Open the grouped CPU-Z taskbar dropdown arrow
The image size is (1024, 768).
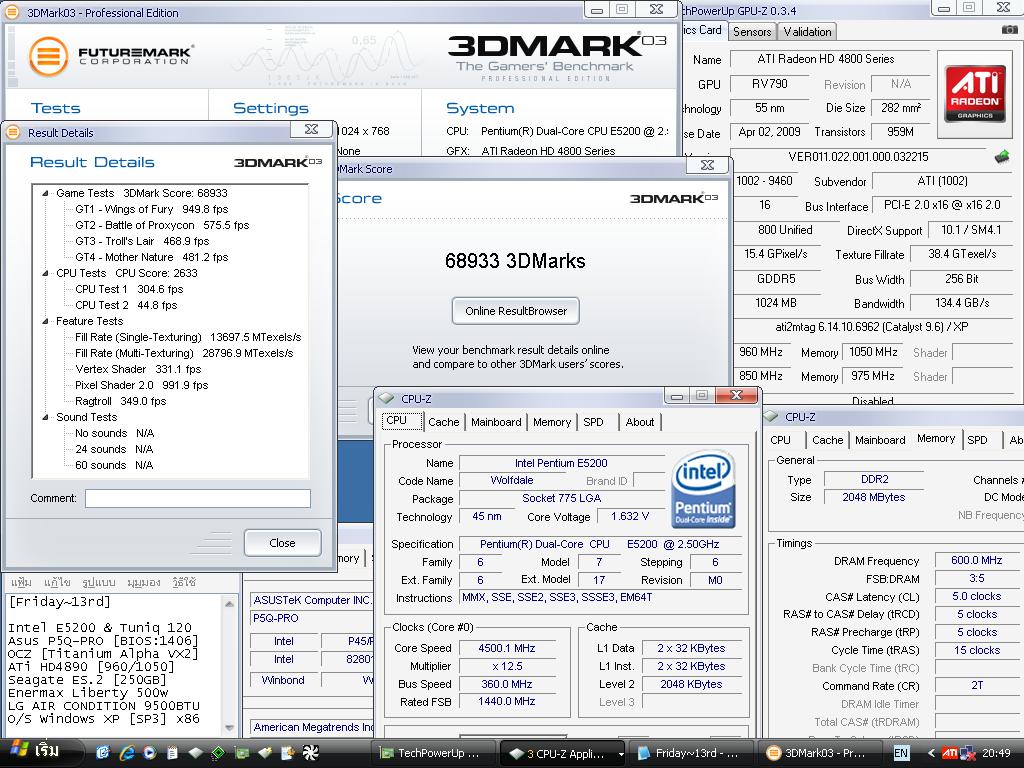621,754
